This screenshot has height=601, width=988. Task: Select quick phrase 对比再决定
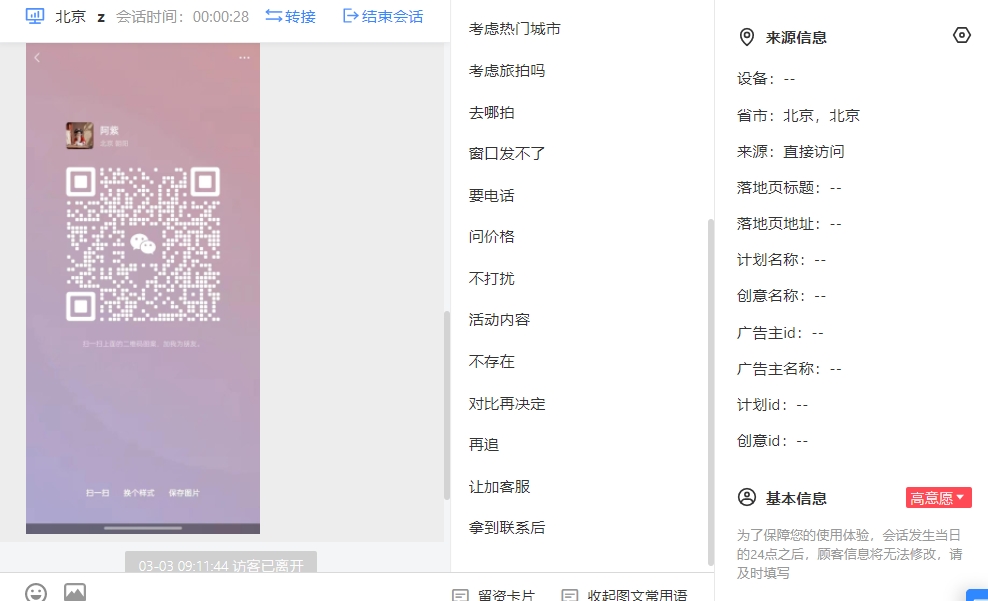pos(507,404)
